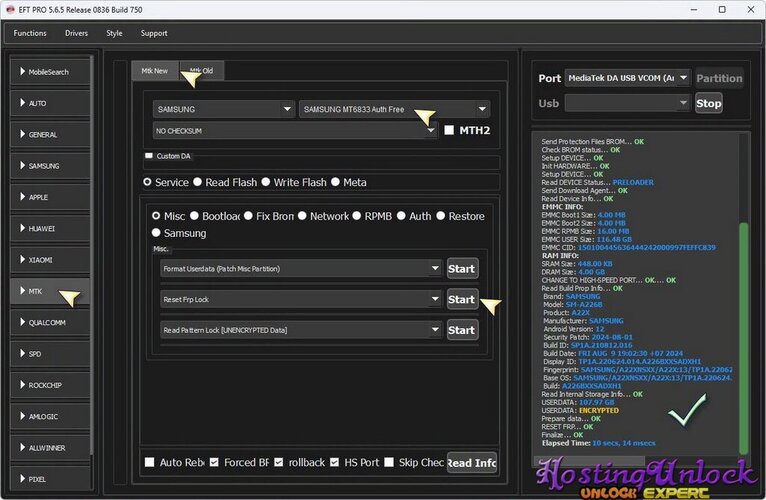Toggle the Custom DA checkbox
This screenshot has height=500, width=766.
point(149,155)
